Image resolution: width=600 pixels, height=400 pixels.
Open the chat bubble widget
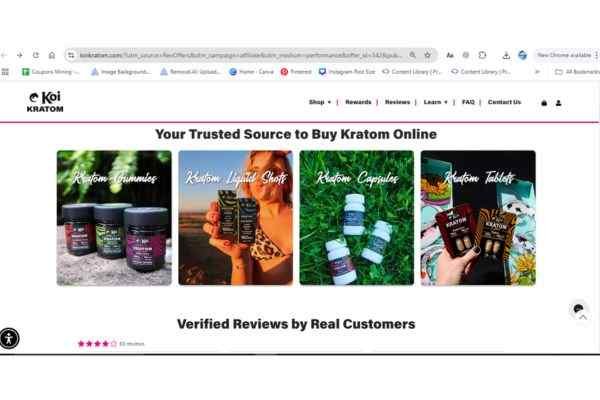tap(578, 309)
